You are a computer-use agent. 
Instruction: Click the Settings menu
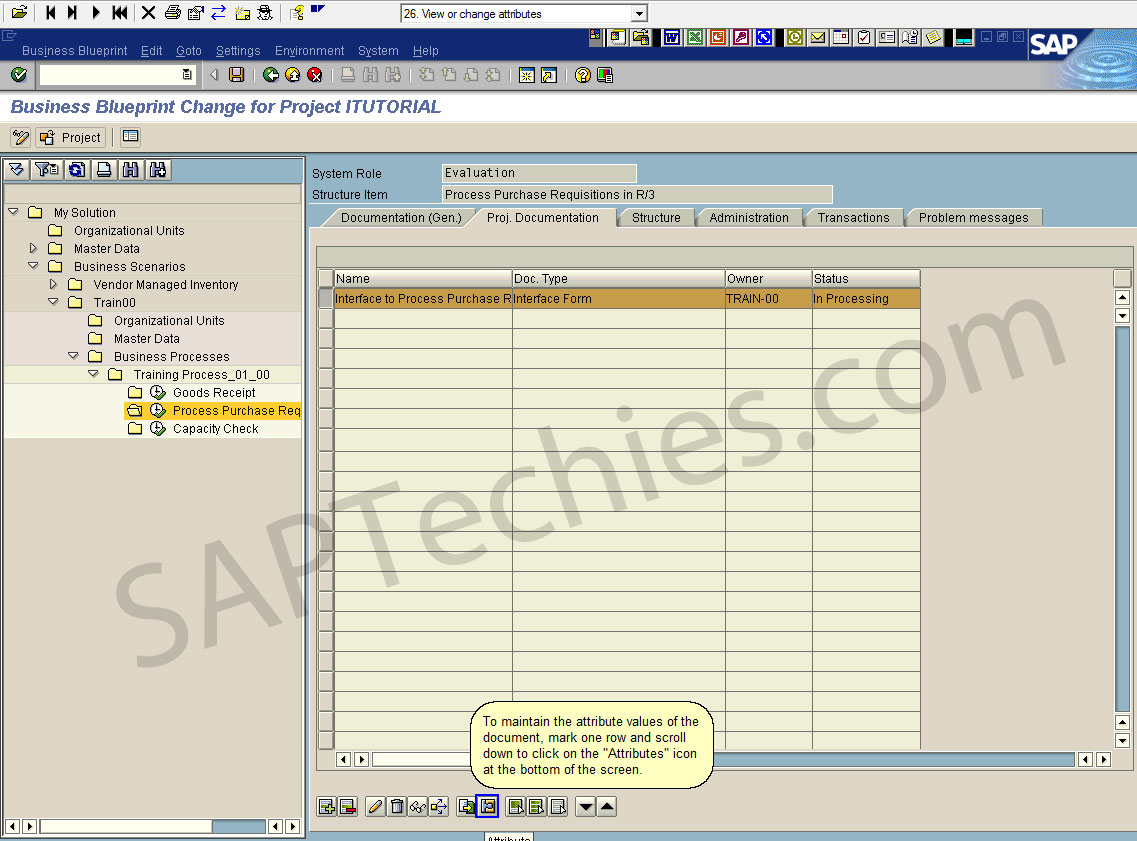(x=238, y=51)
